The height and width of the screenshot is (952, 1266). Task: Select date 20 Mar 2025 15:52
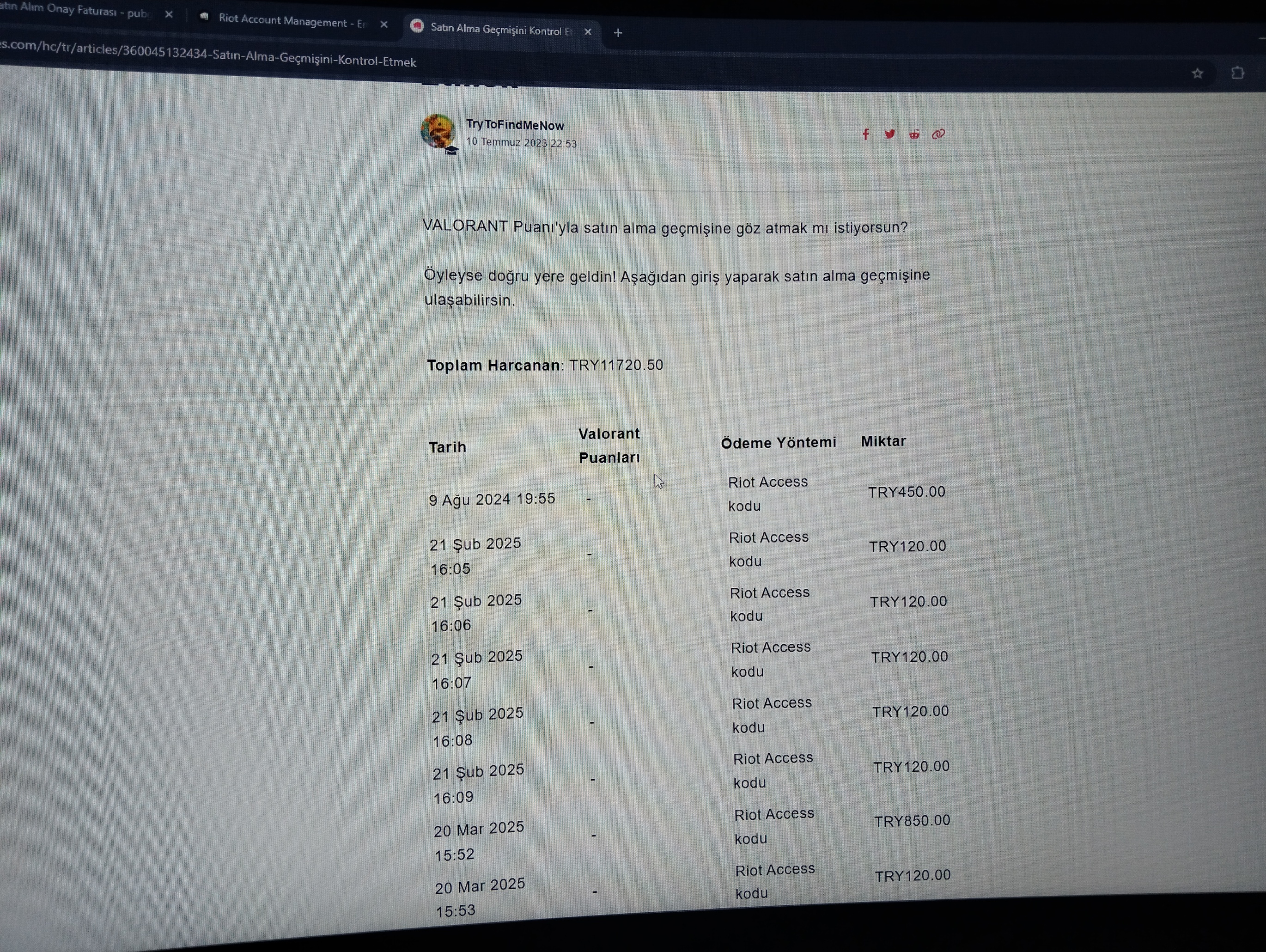[479, 841]
